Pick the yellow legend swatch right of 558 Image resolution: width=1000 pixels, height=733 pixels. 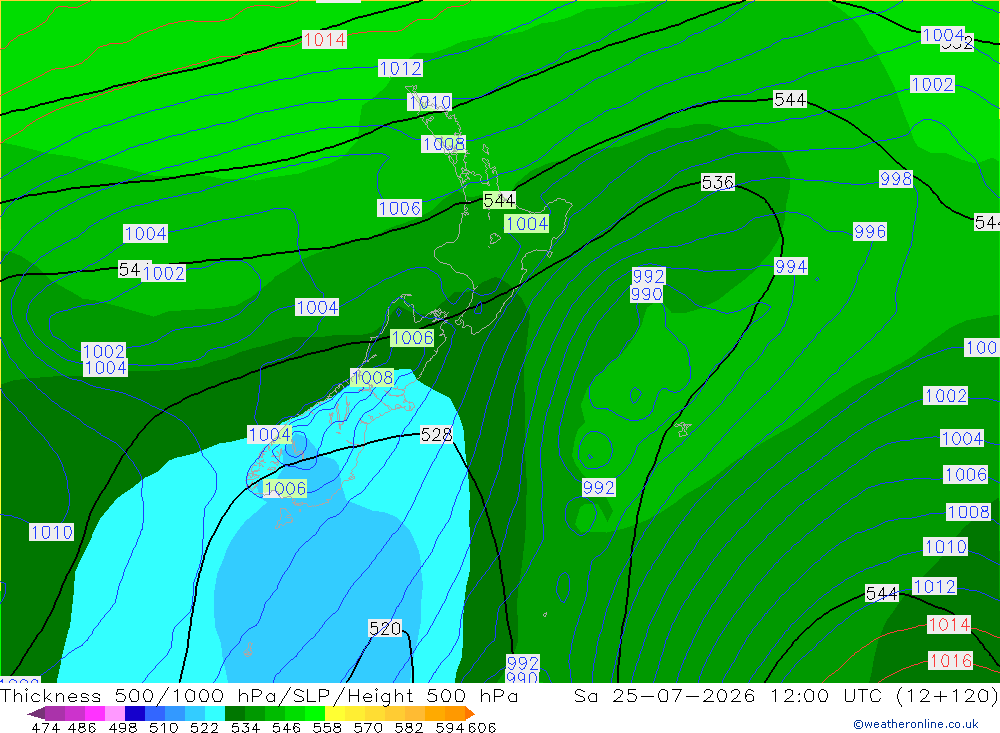[x=335, y=713]
